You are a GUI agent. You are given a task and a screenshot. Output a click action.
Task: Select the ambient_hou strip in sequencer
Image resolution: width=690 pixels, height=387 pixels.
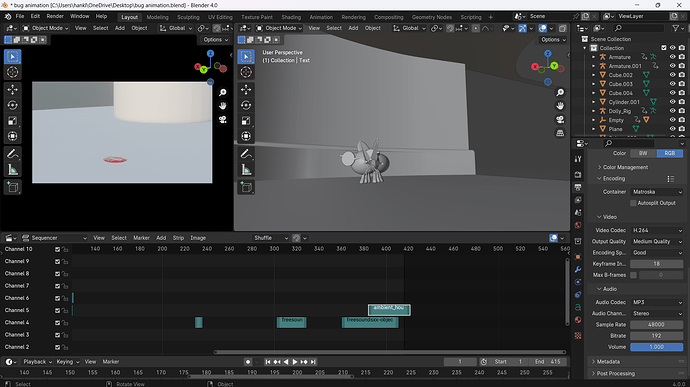[x=389, y=310]
